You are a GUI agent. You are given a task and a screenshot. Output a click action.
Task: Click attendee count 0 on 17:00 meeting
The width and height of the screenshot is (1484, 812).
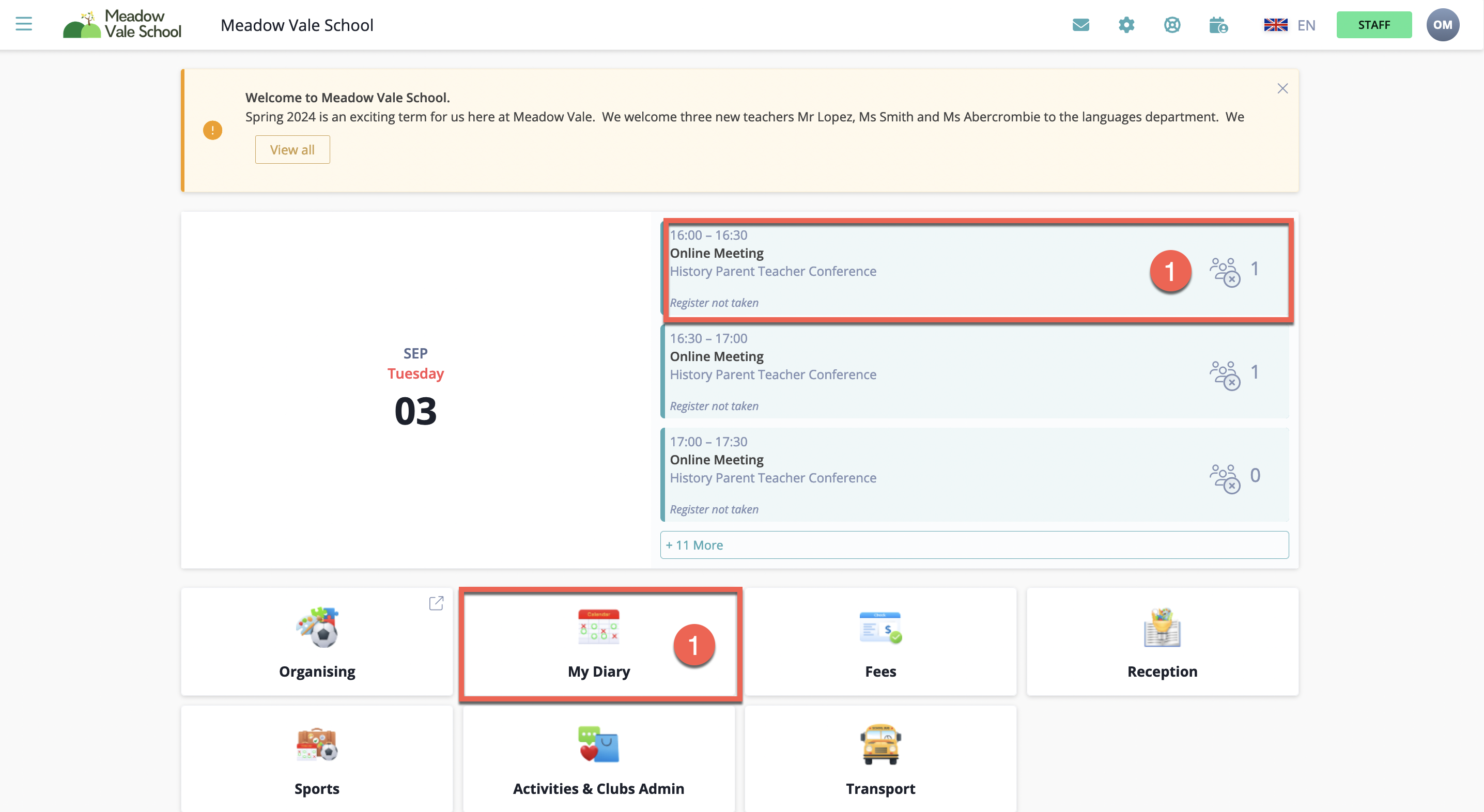pyautogui.click(x=1255, y=476)
